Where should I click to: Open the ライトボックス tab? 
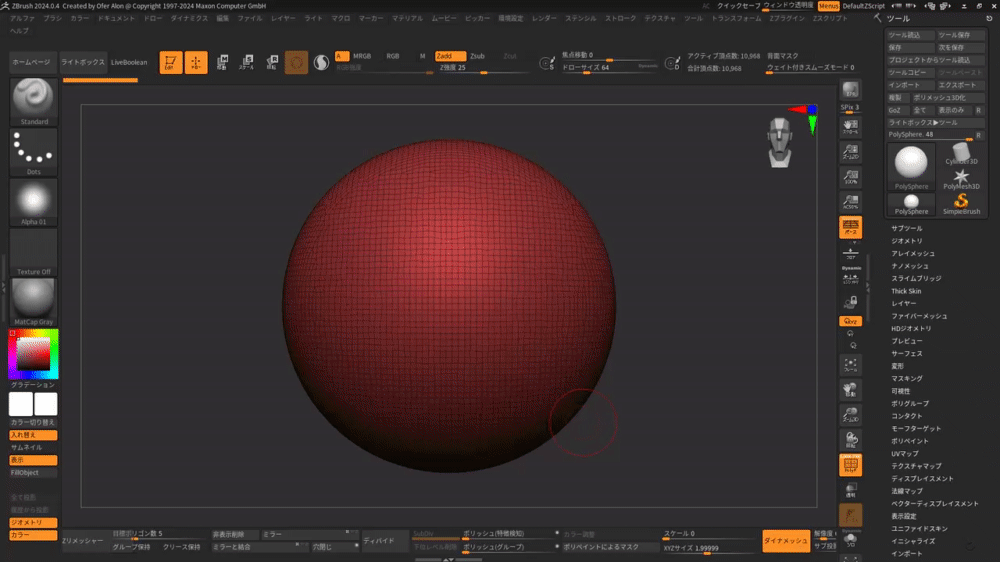(x=83, y=63)
